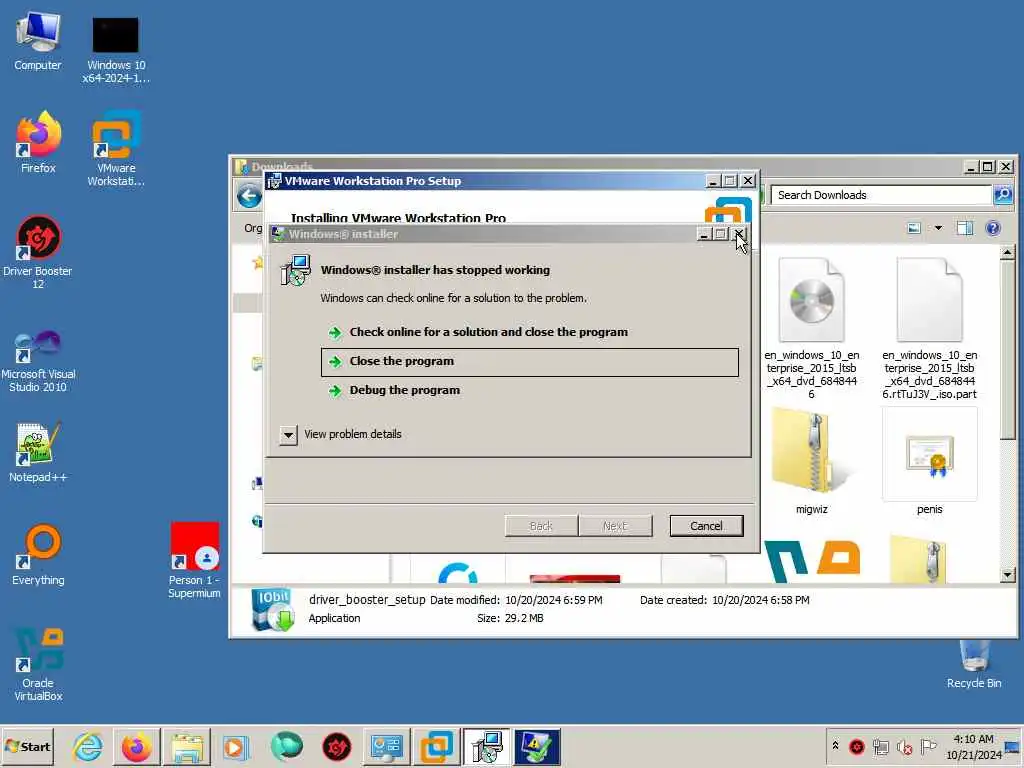Open the Computer desktop icon
This screenshot has width=1024, height=768.
pos(38,40)
